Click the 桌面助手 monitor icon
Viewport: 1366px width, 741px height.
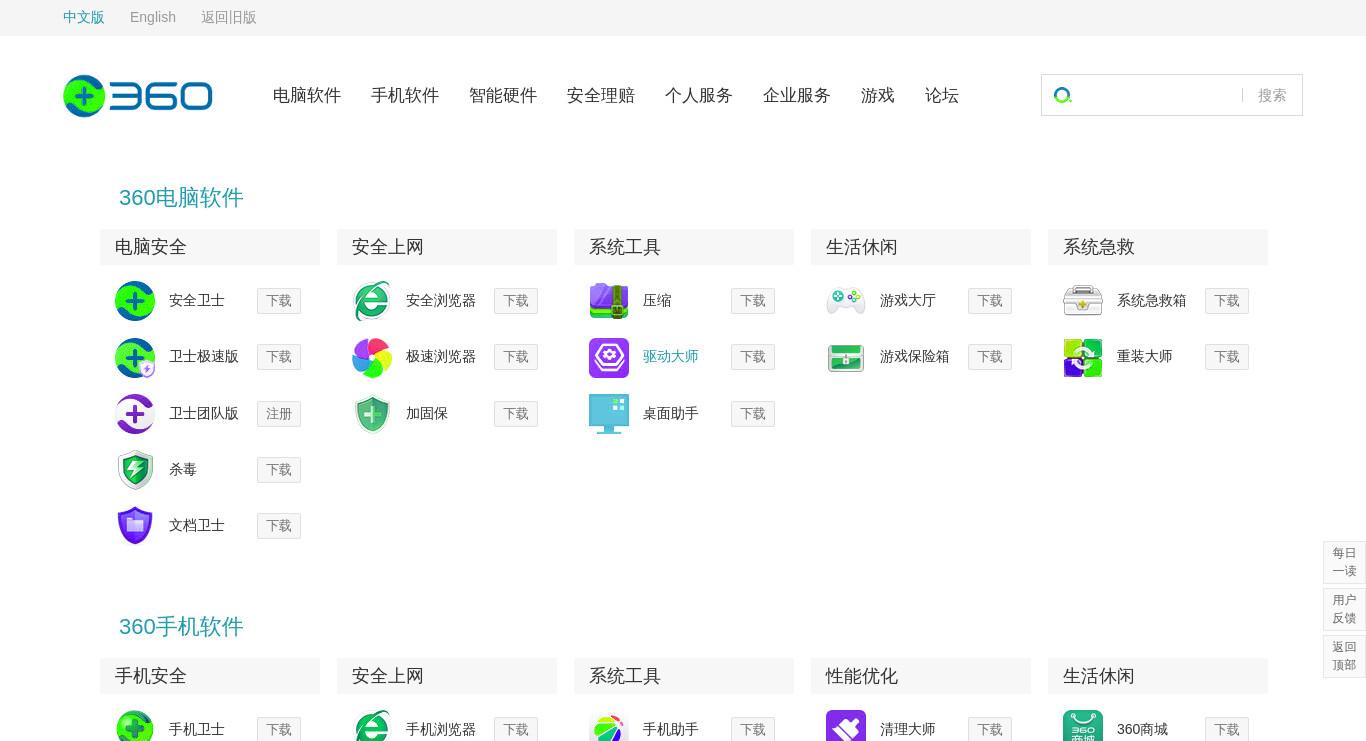(609, 414)
